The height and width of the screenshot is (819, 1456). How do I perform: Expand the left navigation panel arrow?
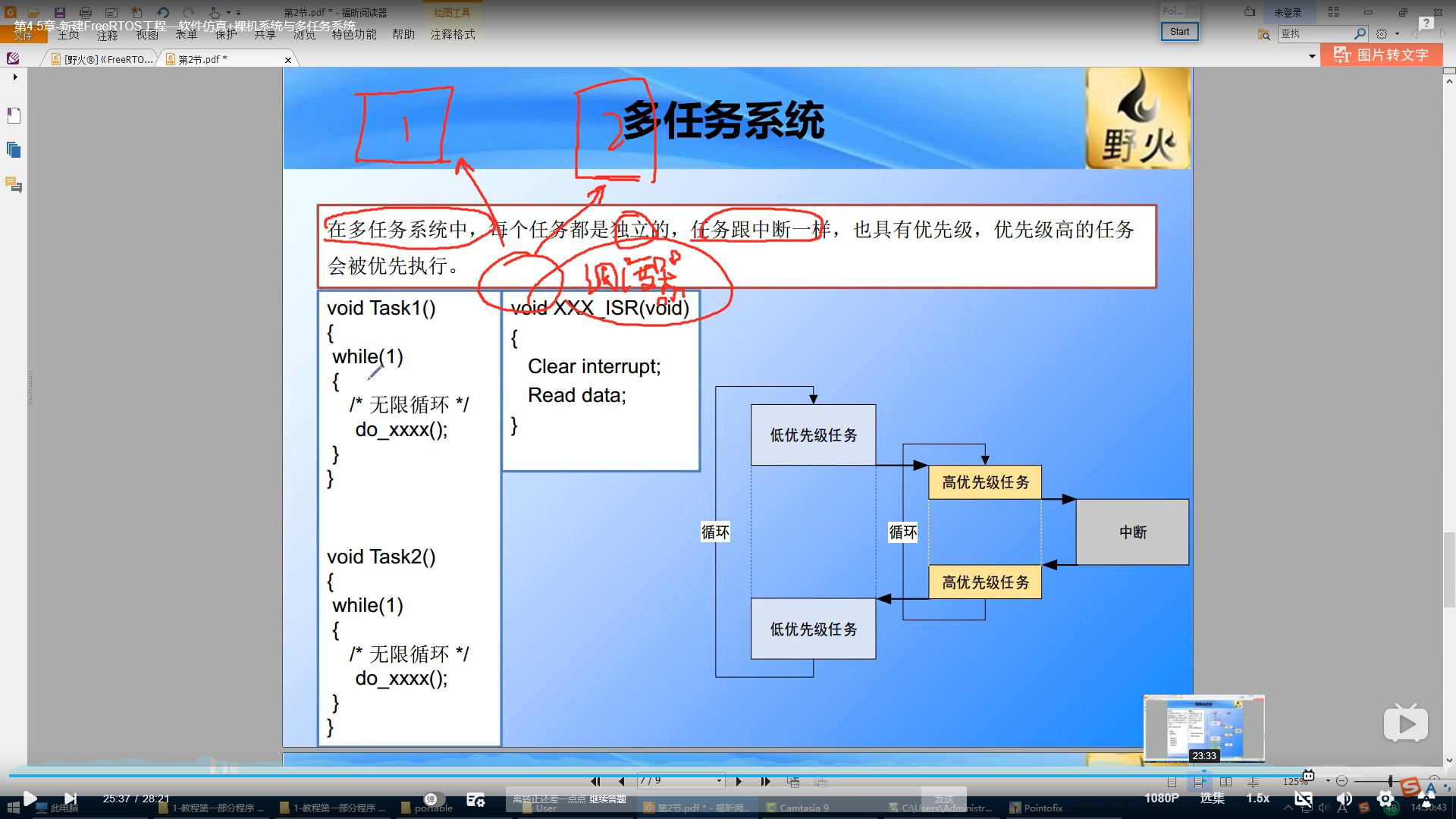(14, 77)
